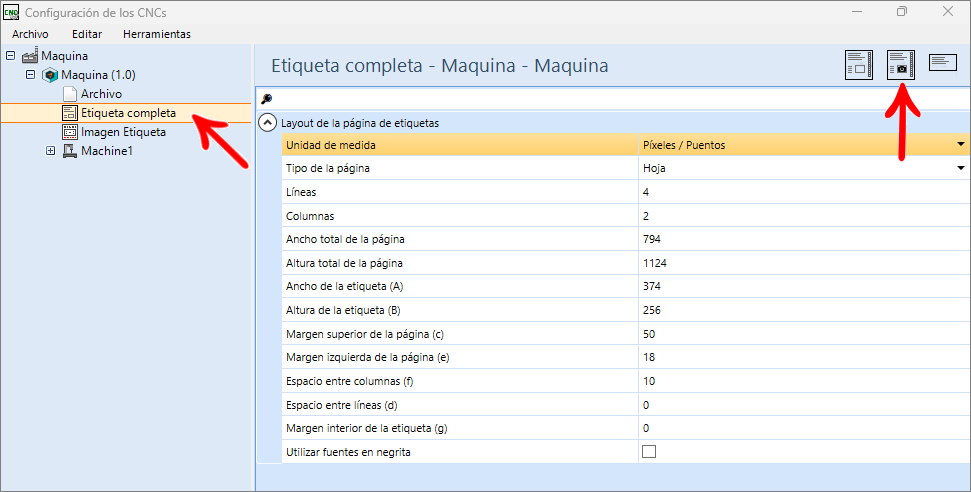971x492 pixels.
Task: Click the factory icon beside root Maquina
Action: pyautogui.click(x=30, y=56)
